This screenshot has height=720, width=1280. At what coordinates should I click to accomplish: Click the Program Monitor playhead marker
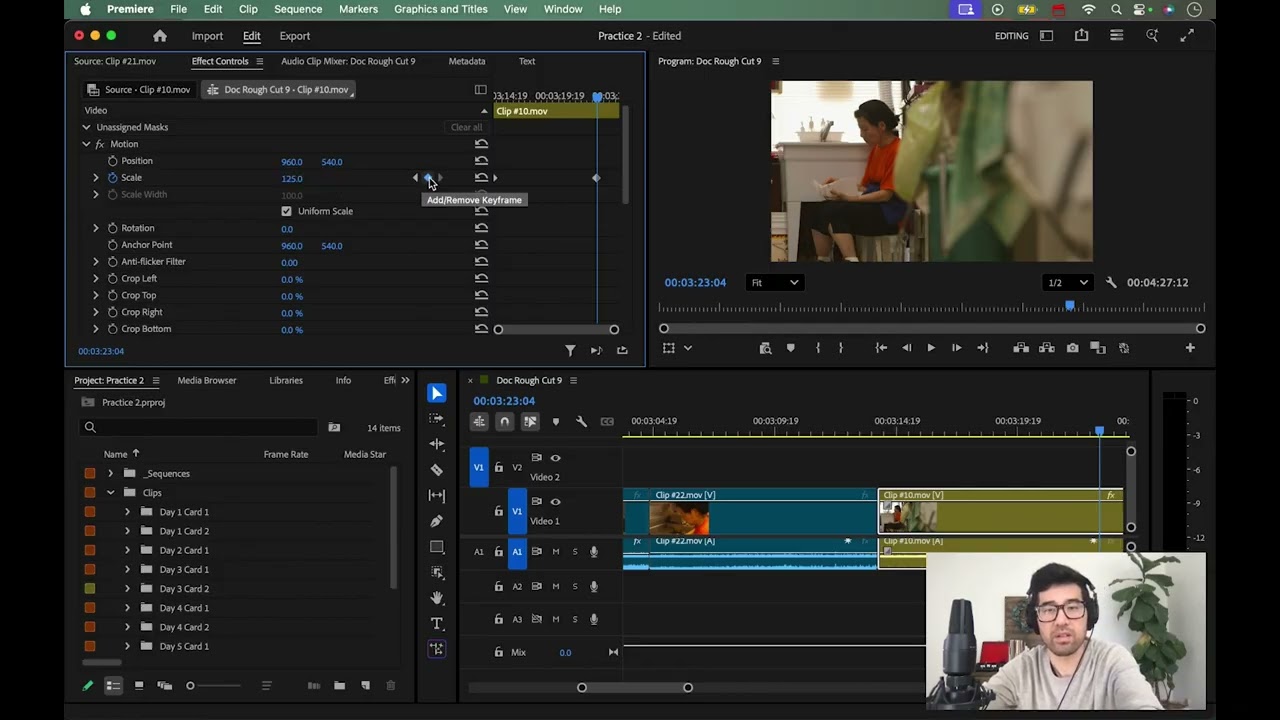[1069, 306]
